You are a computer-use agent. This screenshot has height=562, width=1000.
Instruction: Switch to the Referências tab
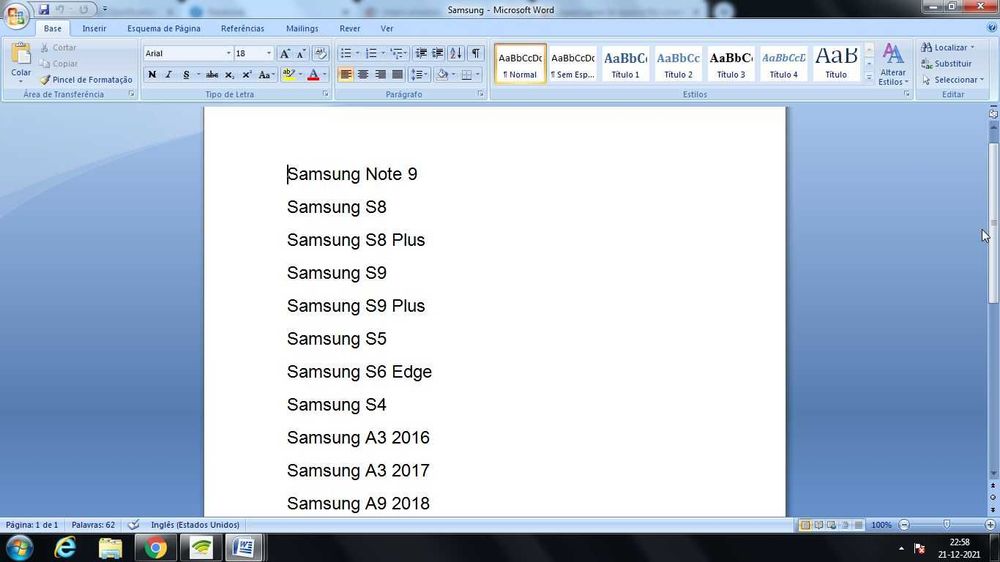242,29
